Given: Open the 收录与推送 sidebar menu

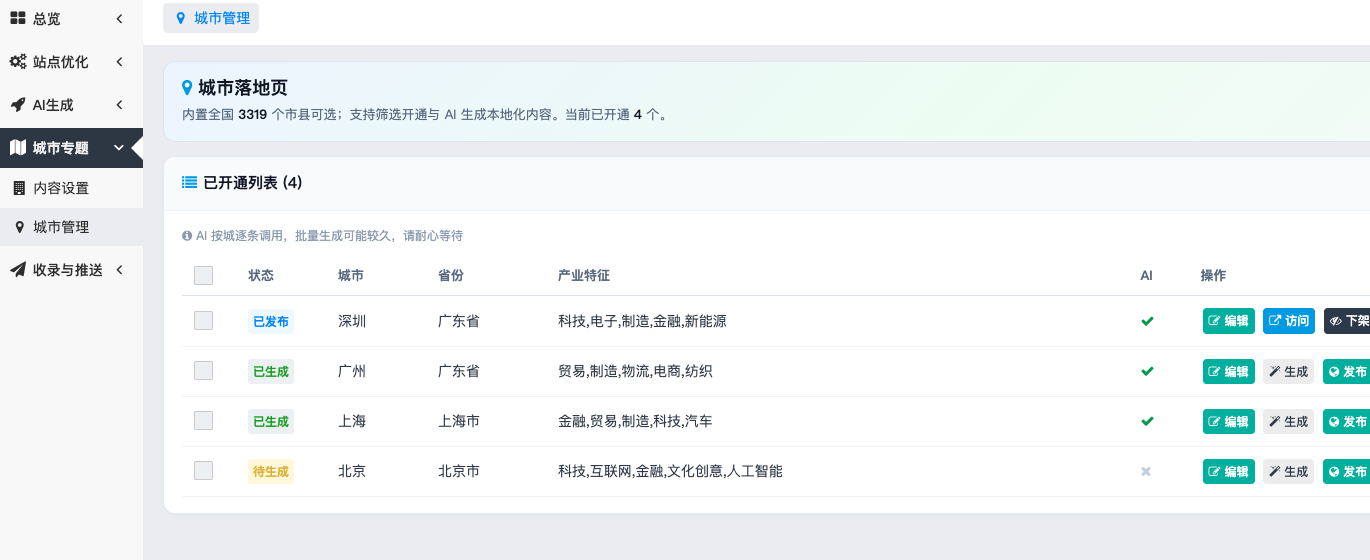Looking at the screenshot, I should click(x=71, y=270).
